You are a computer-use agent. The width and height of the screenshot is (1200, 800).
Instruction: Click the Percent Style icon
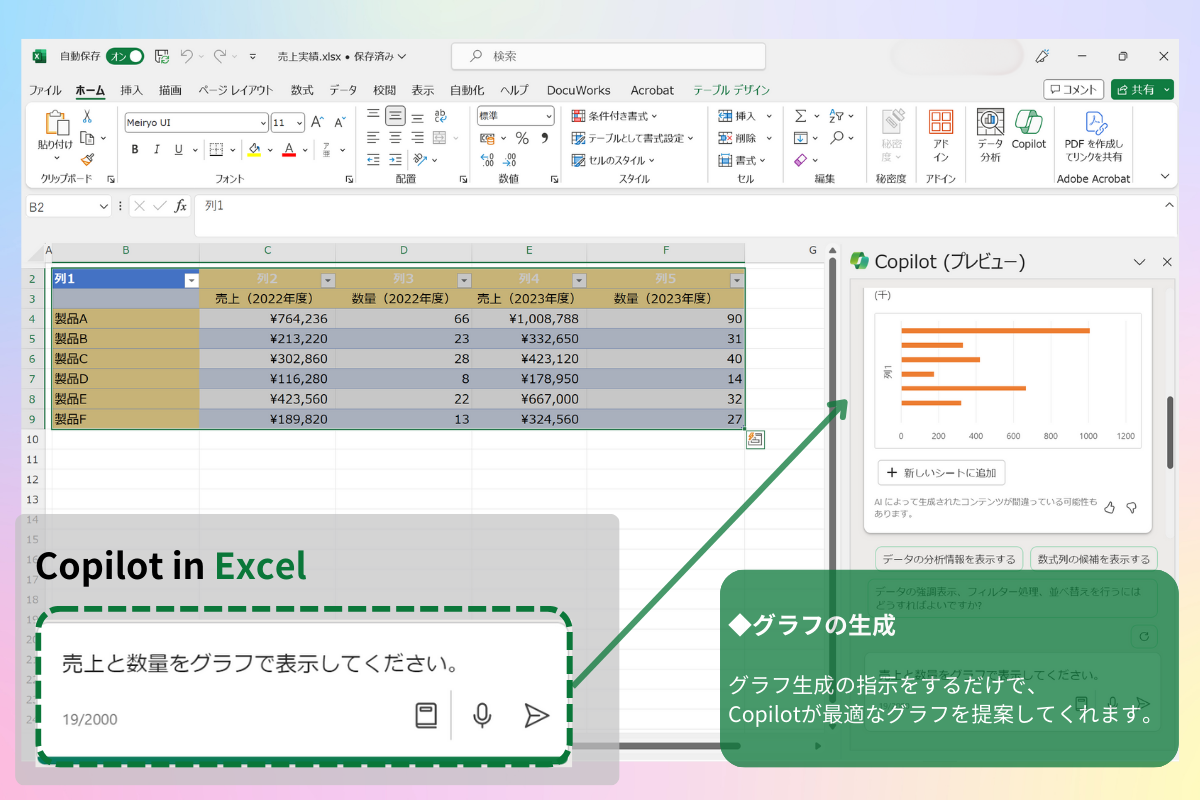[x=522, y=138]
